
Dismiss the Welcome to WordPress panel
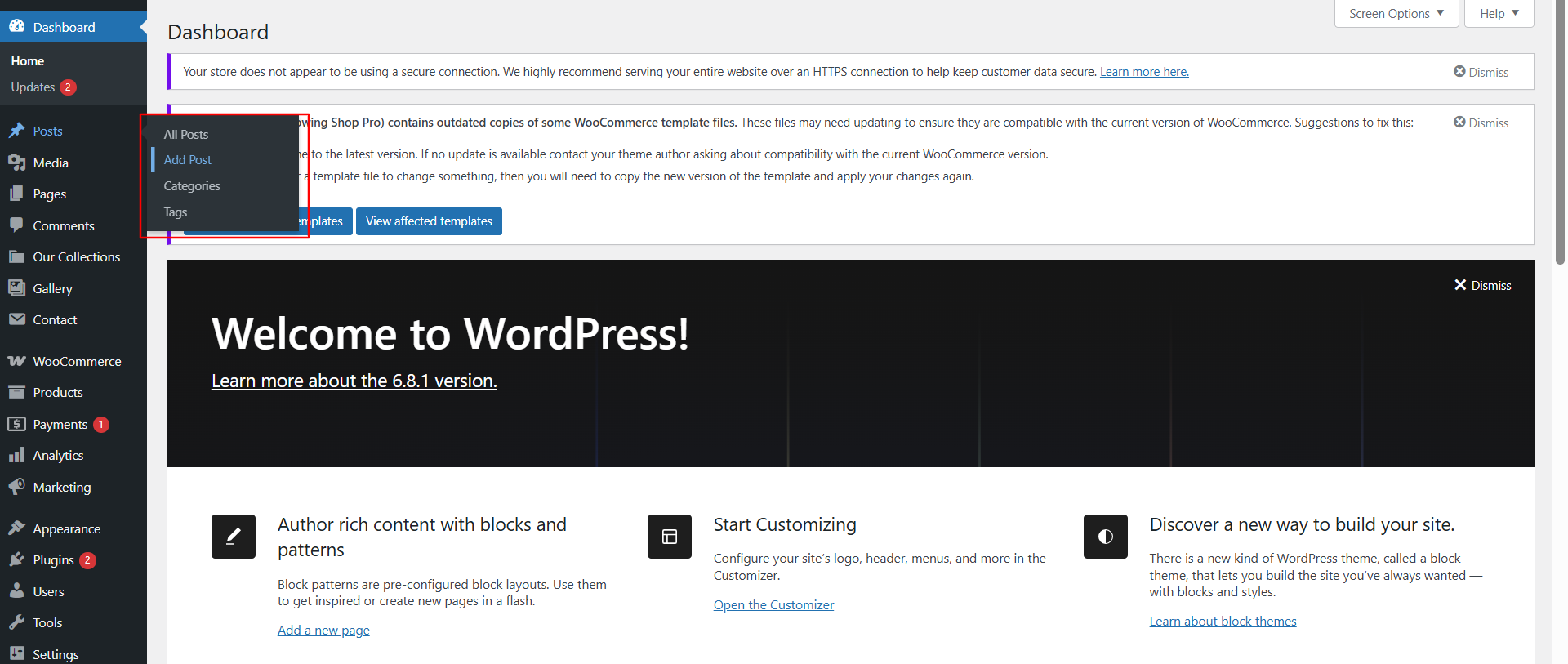pyautogui.click(x=1482, y=285)
